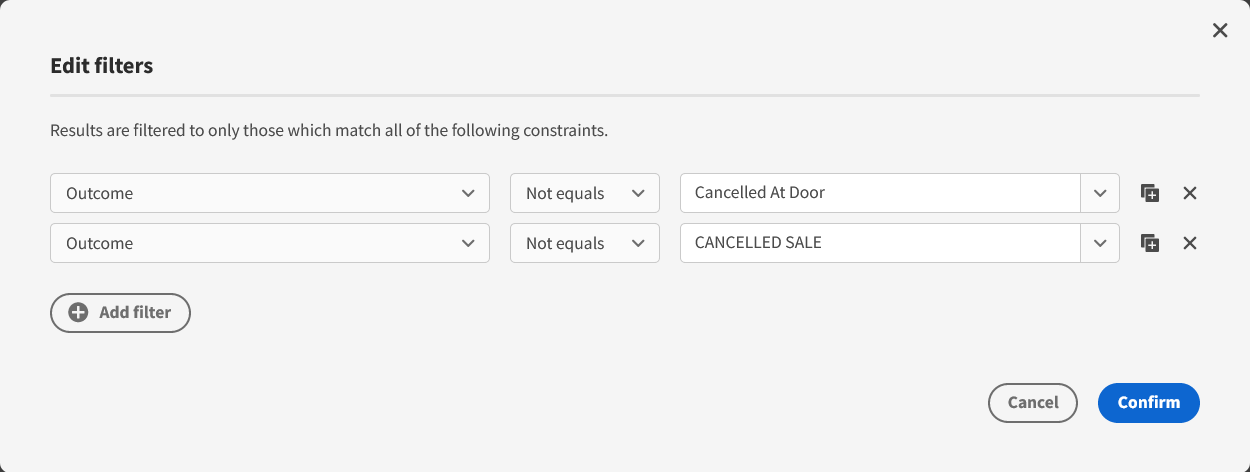Open the first row's Outcome field selector
The image size is (1250, 472).
pos(269,193)
